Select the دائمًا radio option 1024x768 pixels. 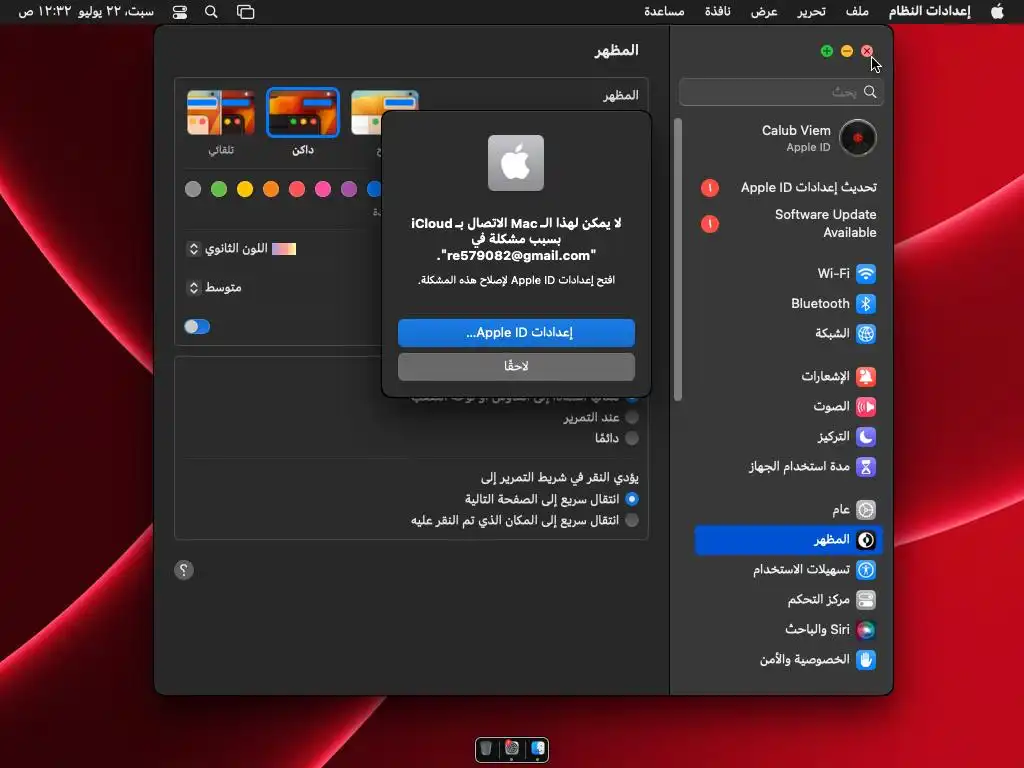click(x=632, y=438)
